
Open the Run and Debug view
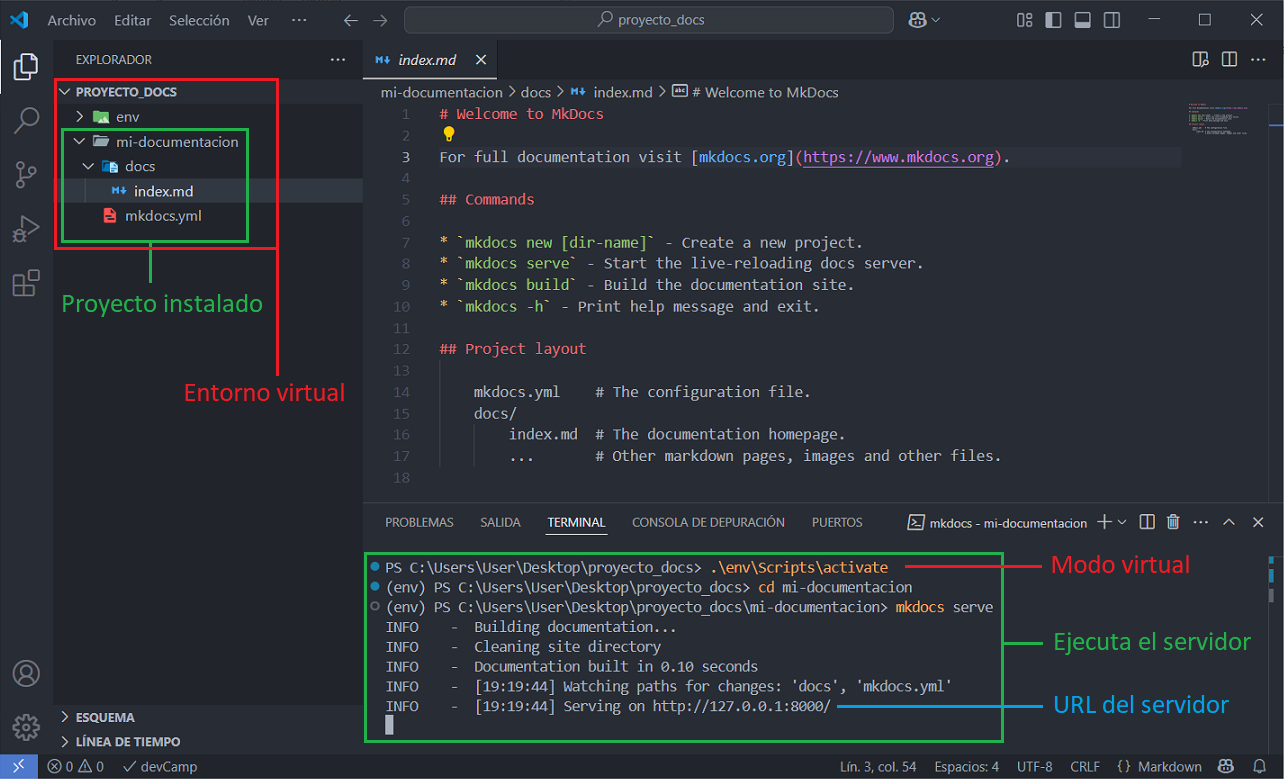pyautogui.click(x=26, y=230)
